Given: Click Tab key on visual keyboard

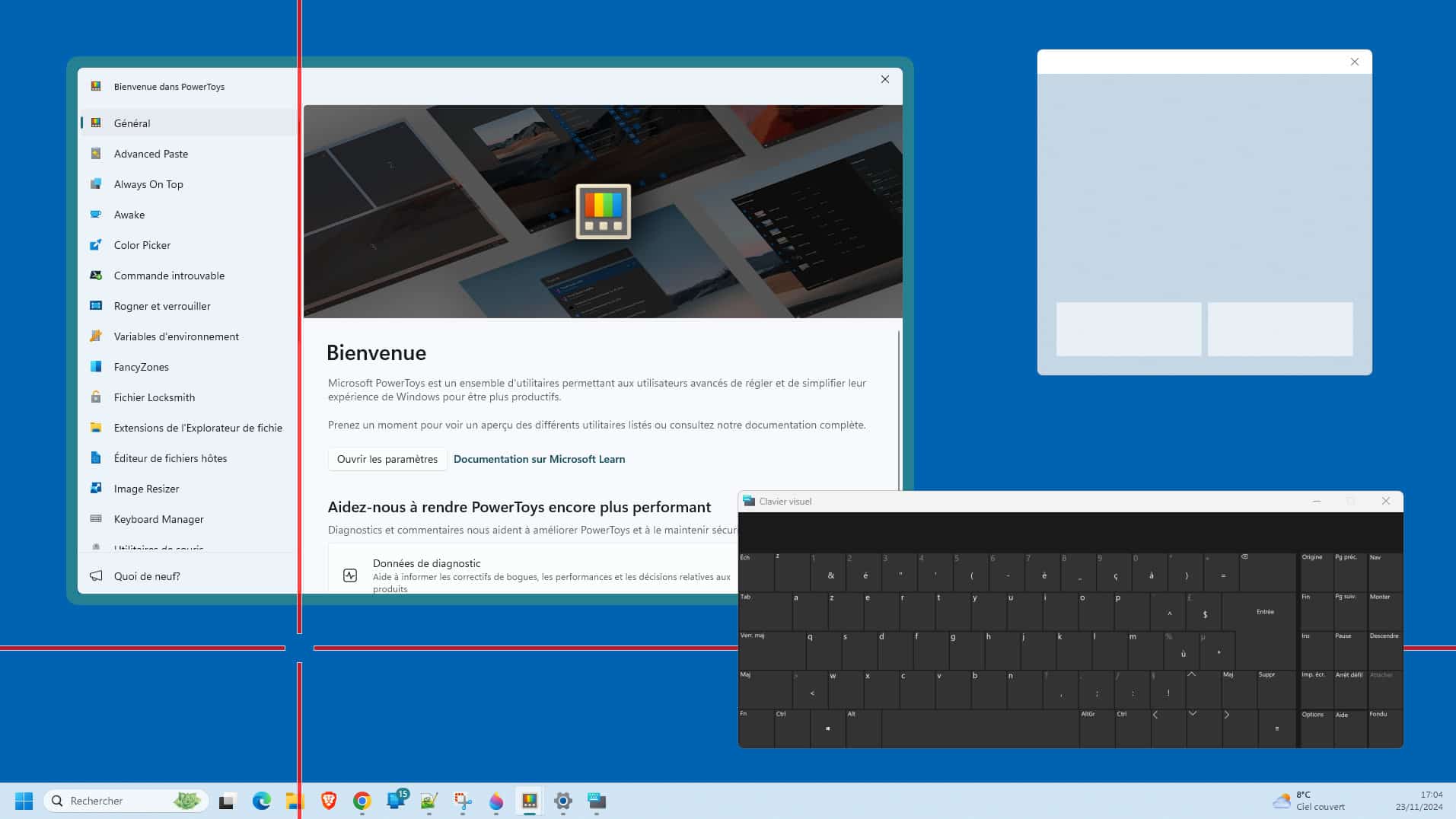Looking at the screenshot, I should tap(764, 611).
